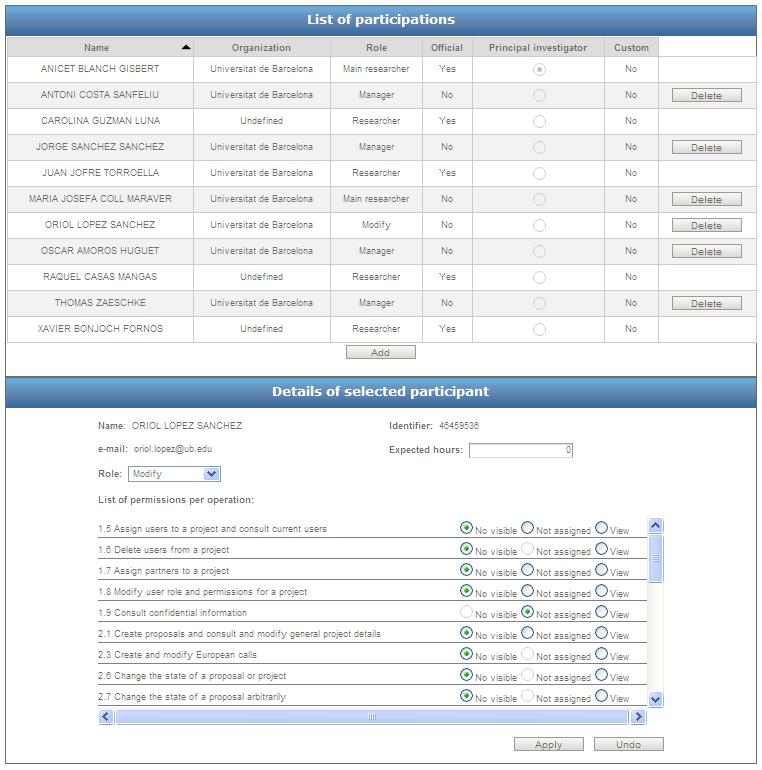Image resolution: width=762 pixels, height=770 pixels.
Task: Click the horizontal scrollbar thumb
Action: coord(371,717)
